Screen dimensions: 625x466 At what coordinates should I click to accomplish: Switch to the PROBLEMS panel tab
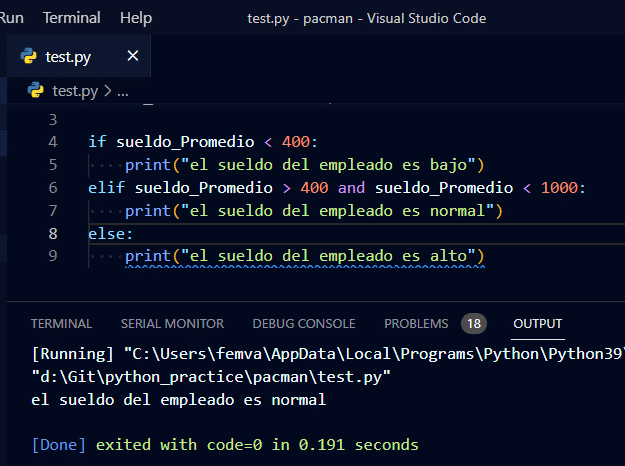click(x=416, y=324)
